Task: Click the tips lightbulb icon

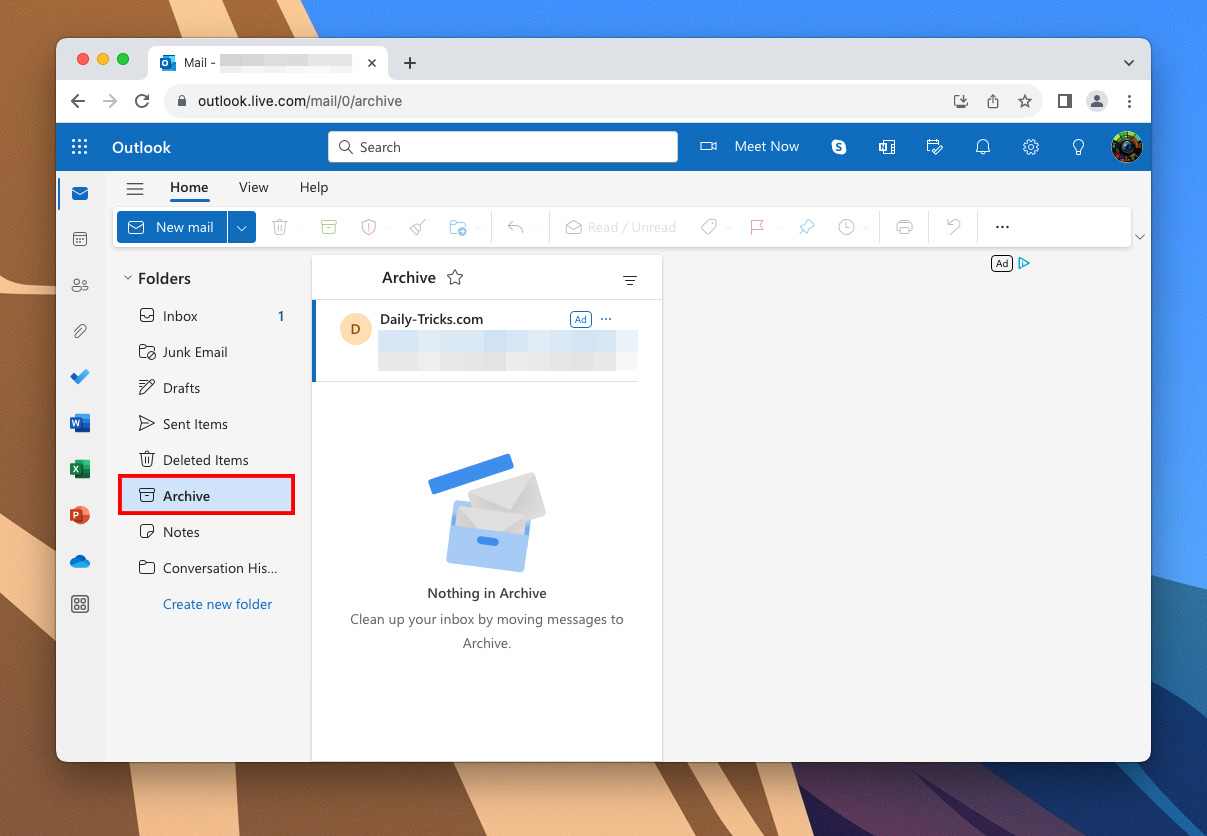Action: coord(1079,147)
